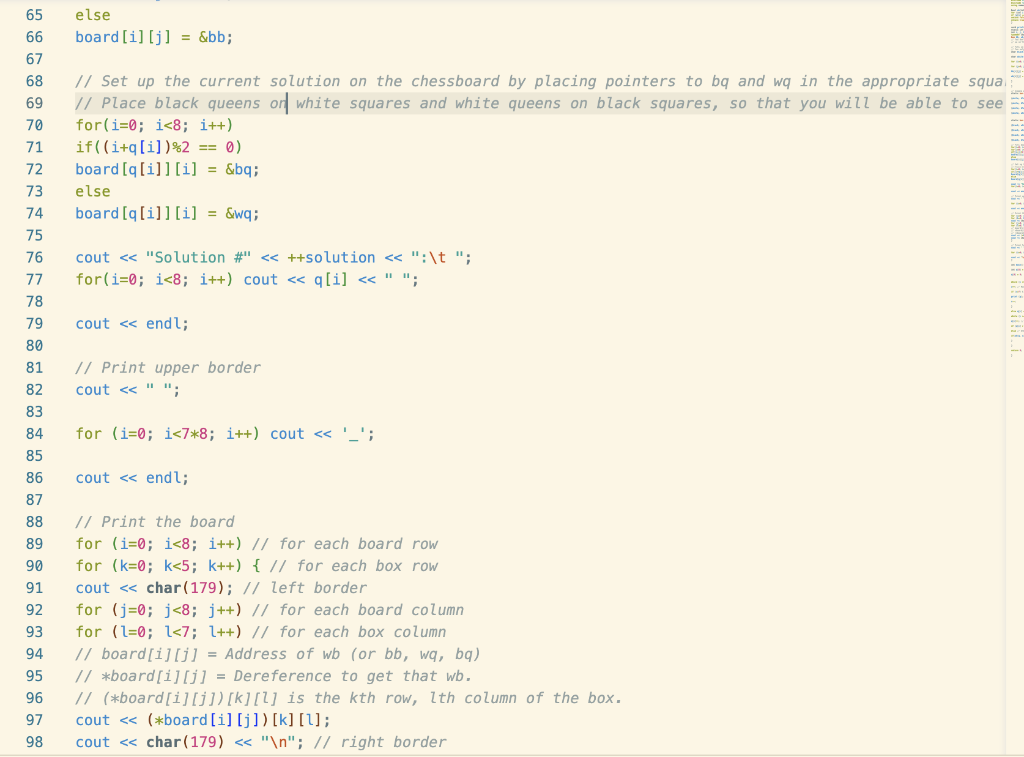Image resolution: width=1024 pixels, height=757 pixels.
Task: Click line number 76 in the gutter
Action: point(35,257)
